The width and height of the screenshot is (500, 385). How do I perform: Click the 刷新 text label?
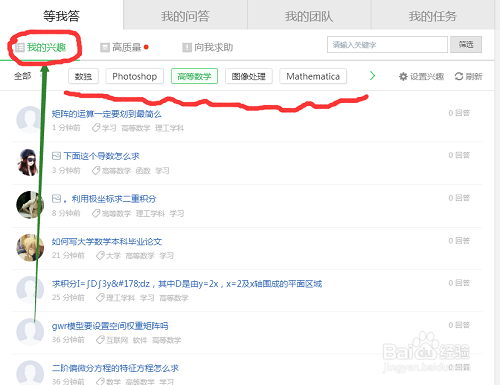[x=474, y=77]
